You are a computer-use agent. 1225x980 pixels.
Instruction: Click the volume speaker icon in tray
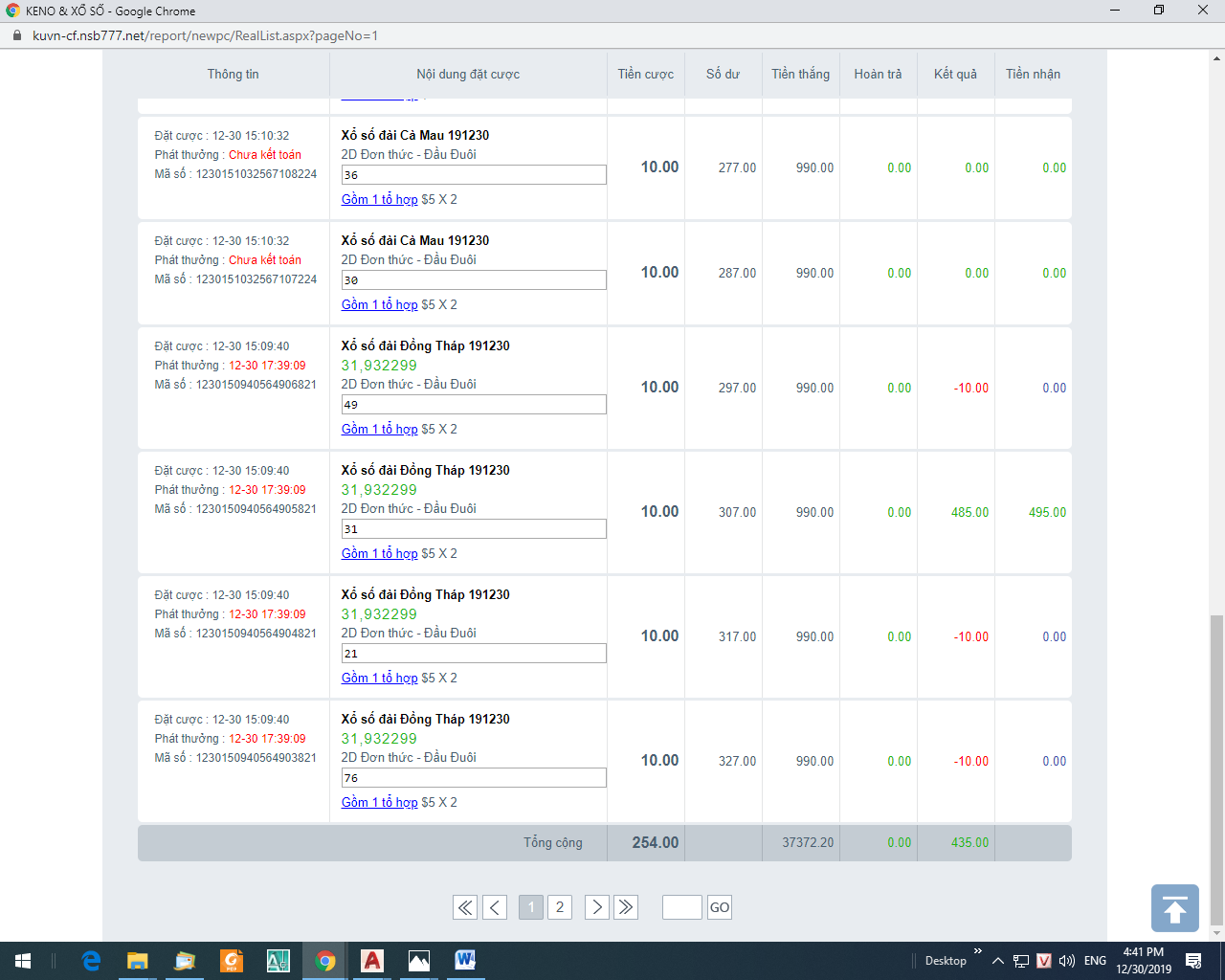1067,961
